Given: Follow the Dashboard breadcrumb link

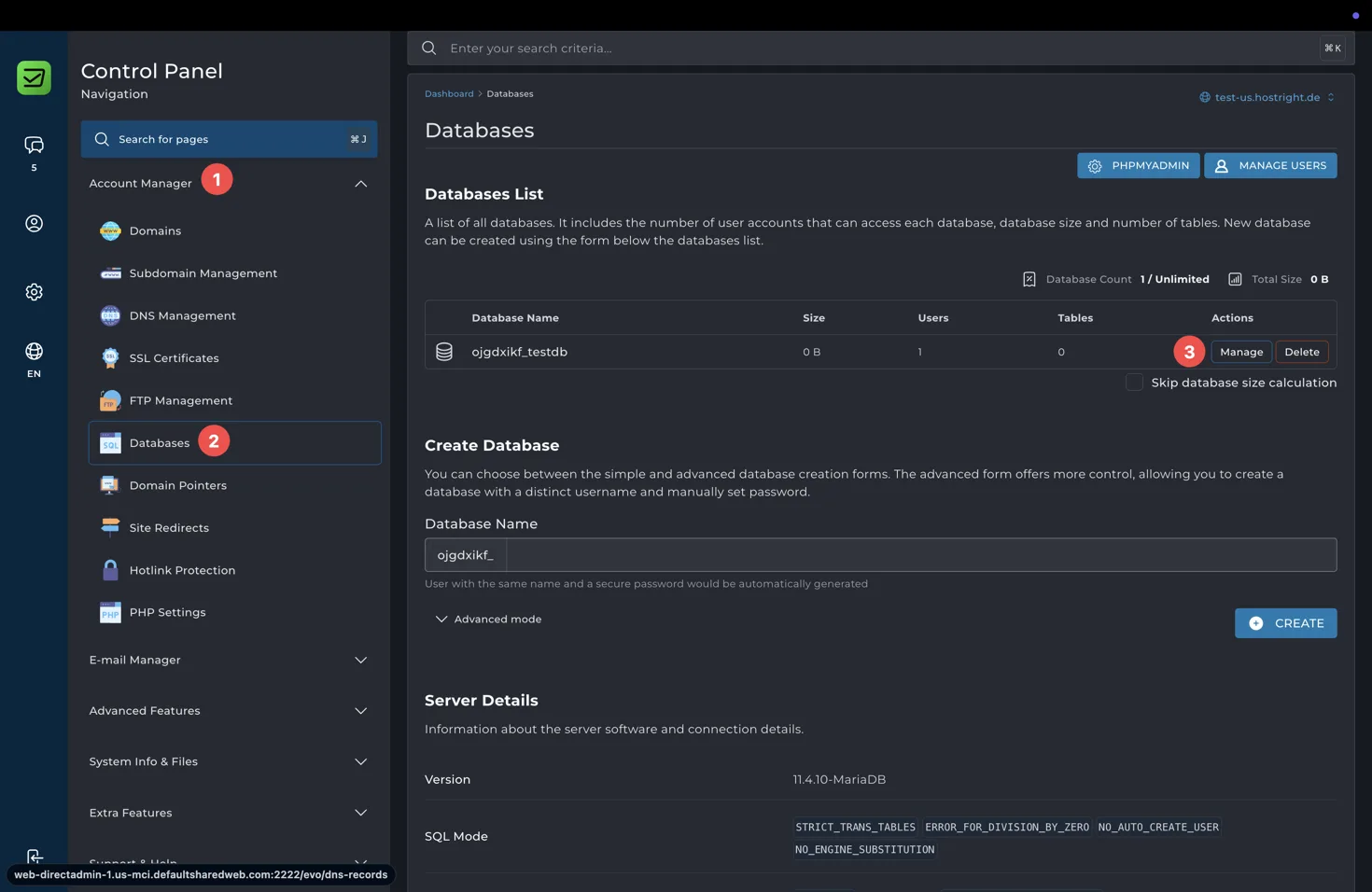Looking at the screenshot, I should (449, 93).
